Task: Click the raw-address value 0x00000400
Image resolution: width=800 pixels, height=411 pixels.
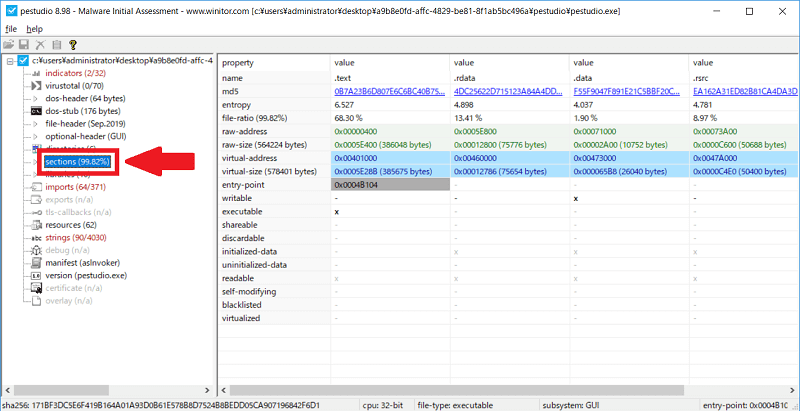Action: pos(356,131)
